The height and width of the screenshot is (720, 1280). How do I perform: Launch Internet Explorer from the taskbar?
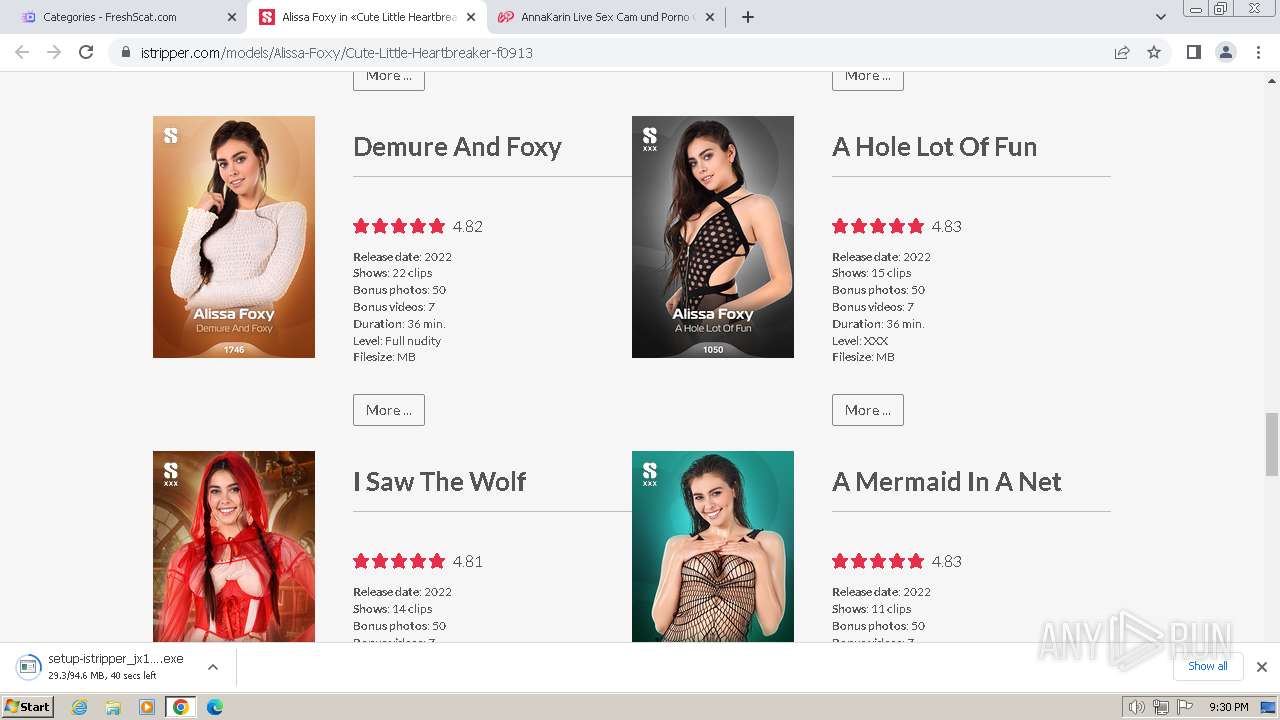79,707
